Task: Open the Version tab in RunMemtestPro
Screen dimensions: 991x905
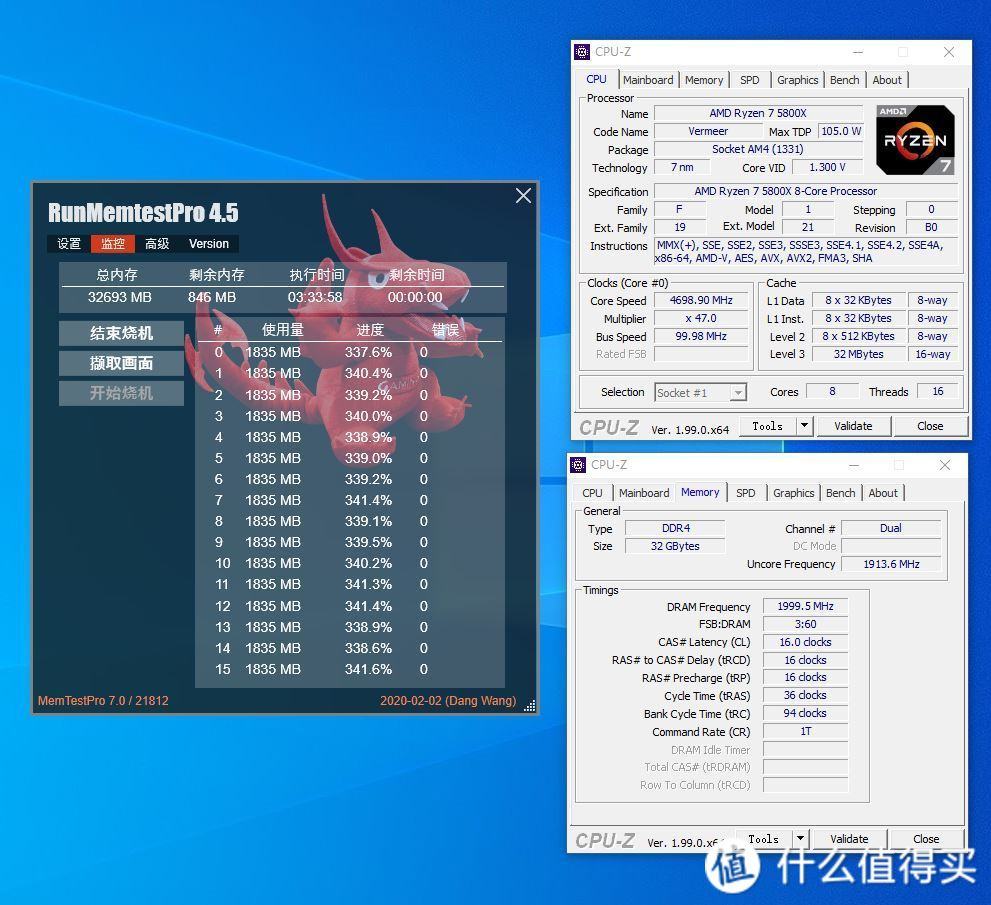Action: pyautogui.click(x=209, y=244)
